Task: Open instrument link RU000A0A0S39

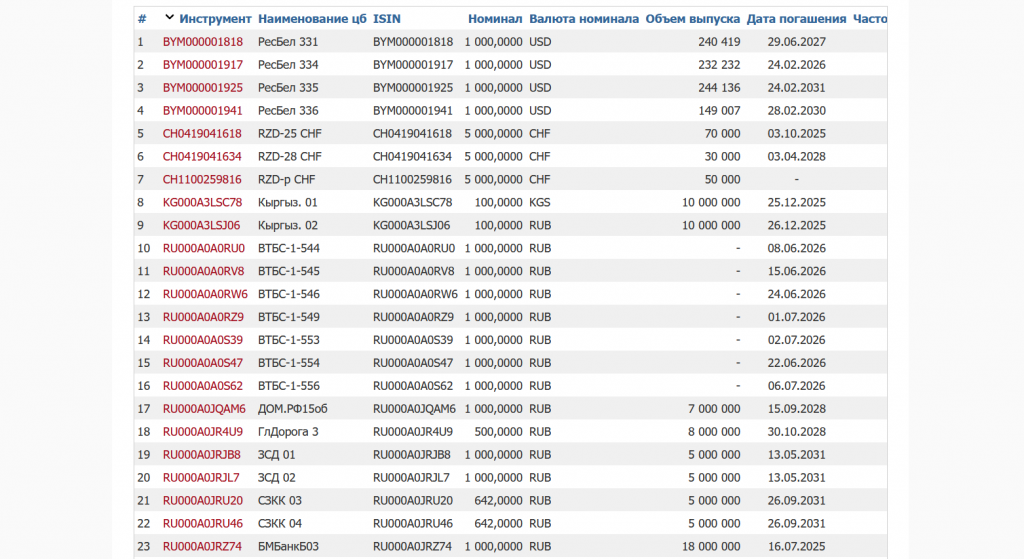Action: click(x=202, y=340)
